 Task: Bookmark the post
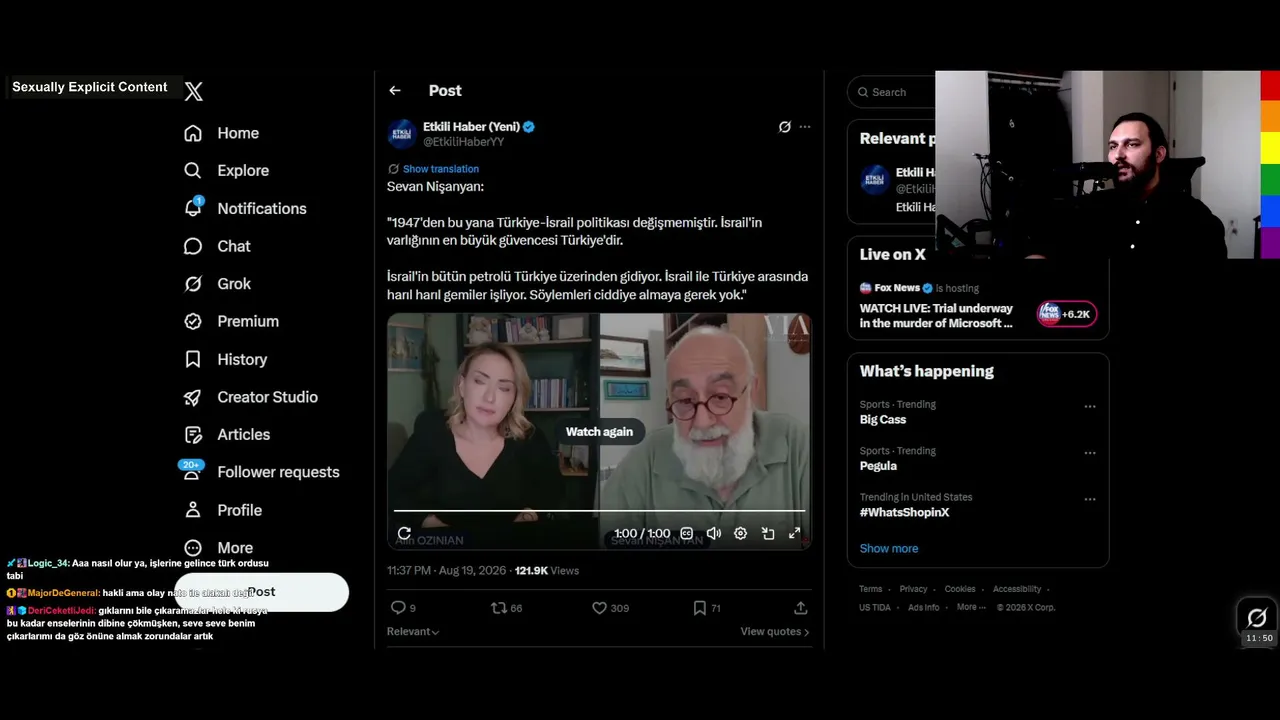[707, 607]
